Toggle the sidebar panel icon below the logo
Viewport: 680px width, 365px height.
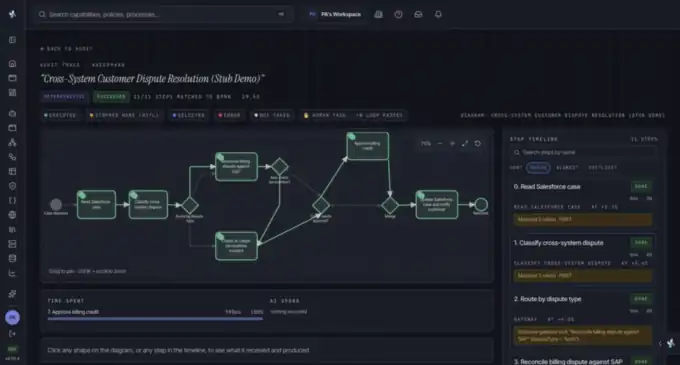12,40
